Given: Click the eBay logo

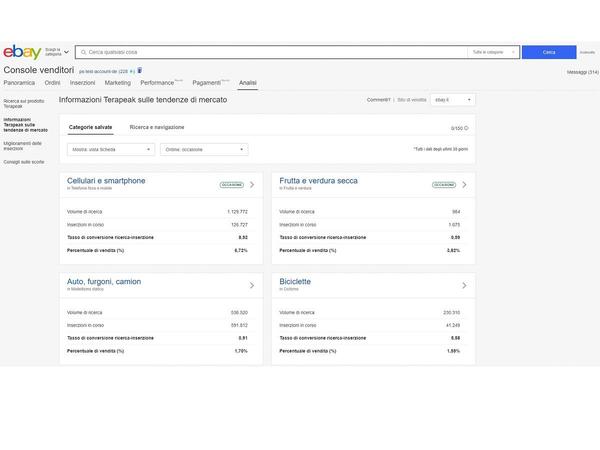Looking at the screenshot, I should 22,52.
